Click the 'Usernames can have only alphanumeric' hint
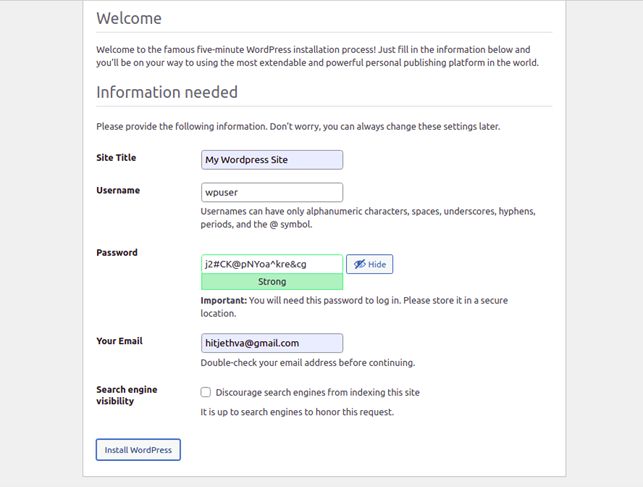 coord(368,218)
